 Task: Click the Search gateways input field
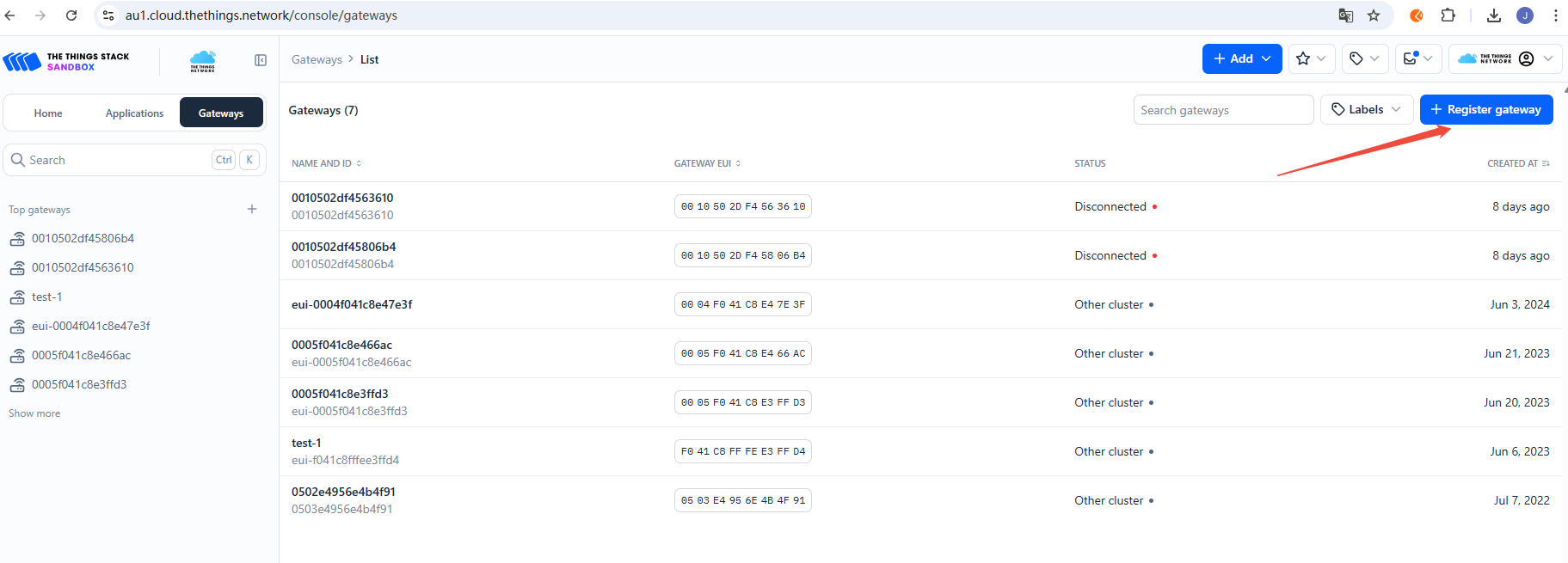(1222, 110)
